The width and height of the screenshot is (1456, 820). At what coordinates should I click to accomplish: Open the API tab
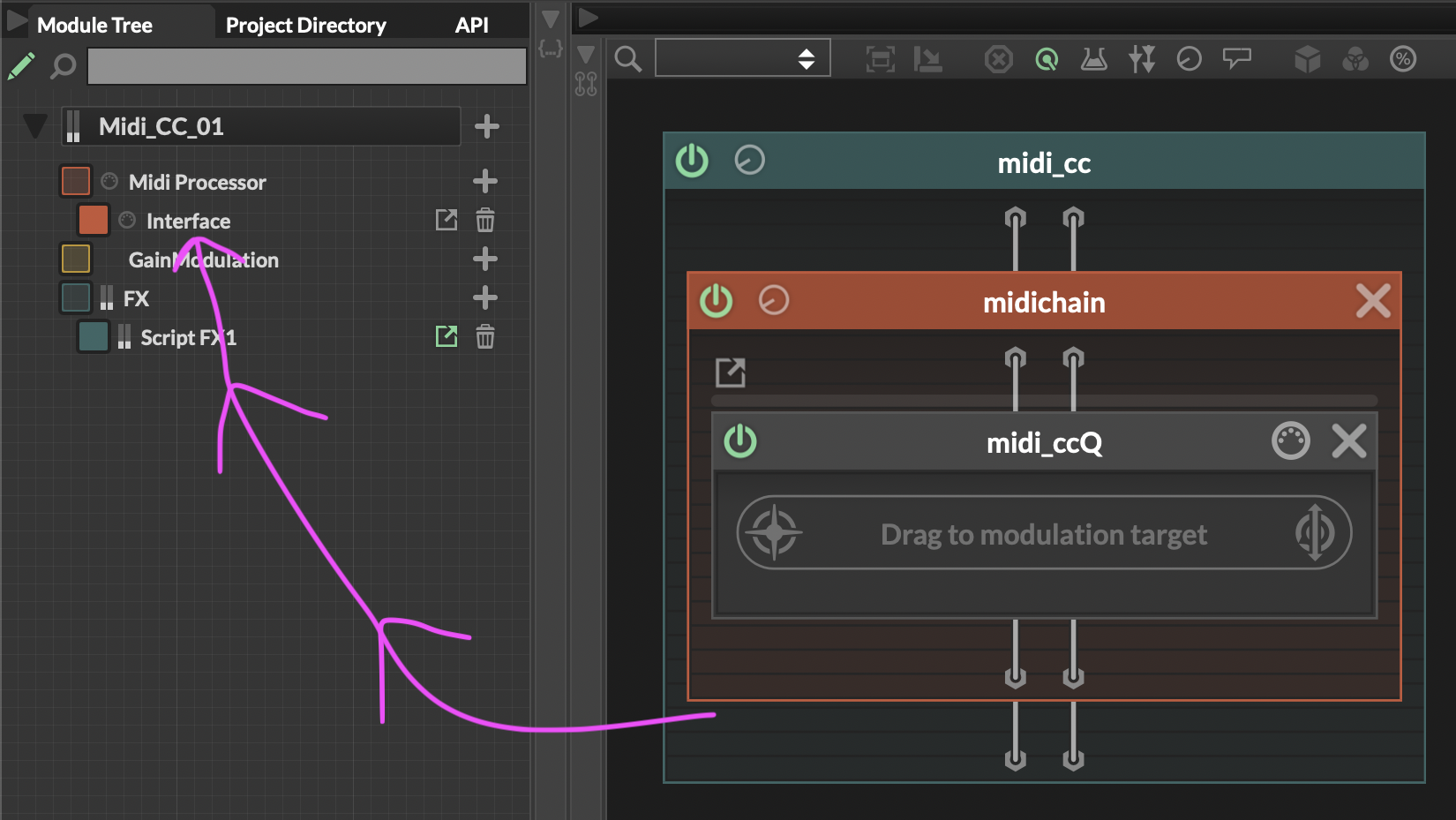(472, 24)
